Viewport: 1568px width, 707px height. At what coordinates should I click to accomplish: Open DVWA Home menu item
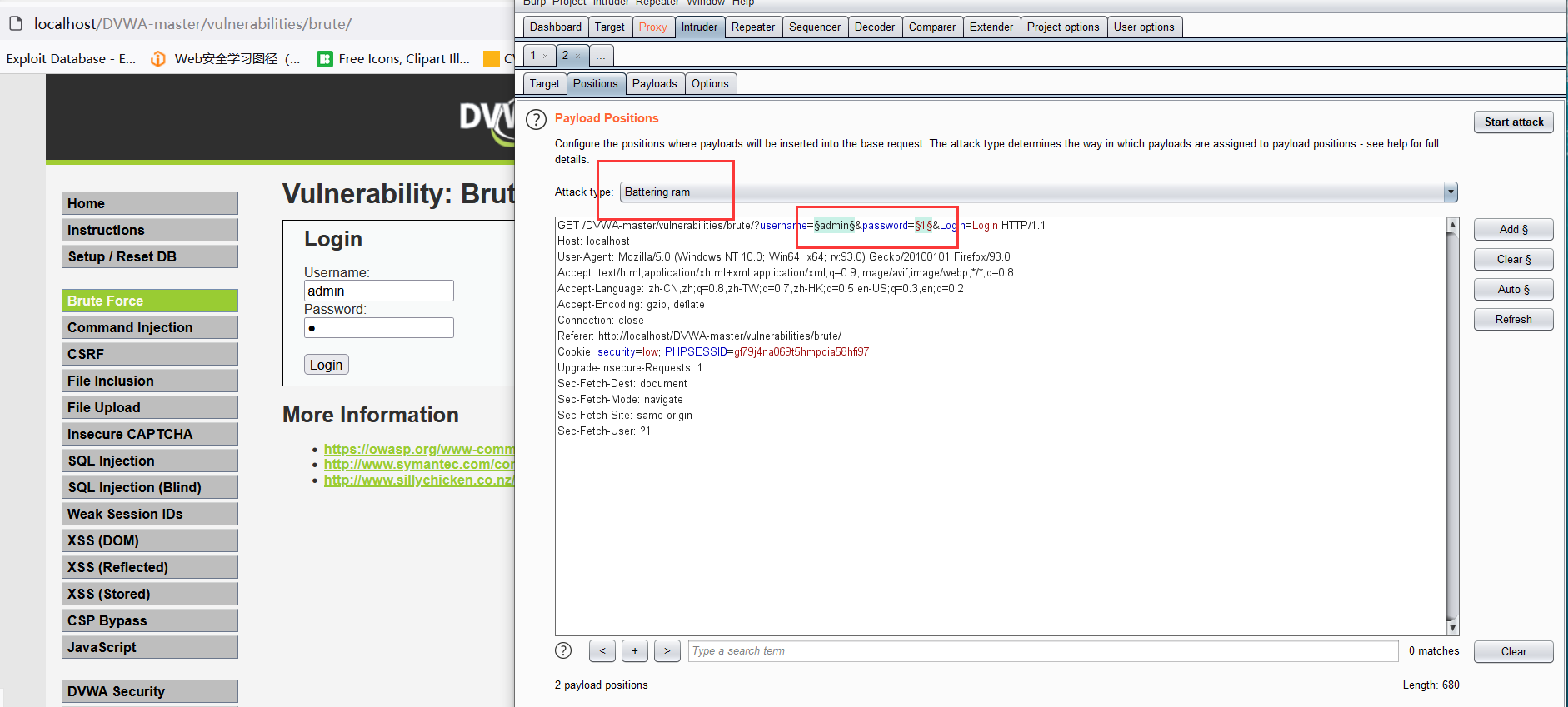click(150, 203)
